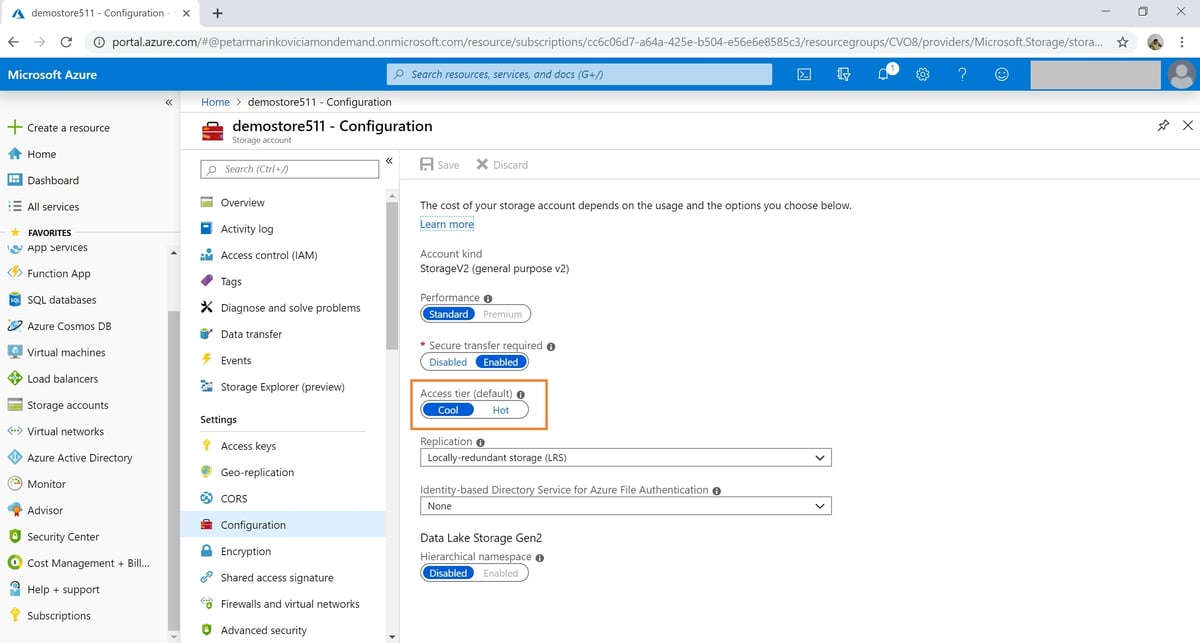Click the Search (Ctrl+/) field

[289, 169]
